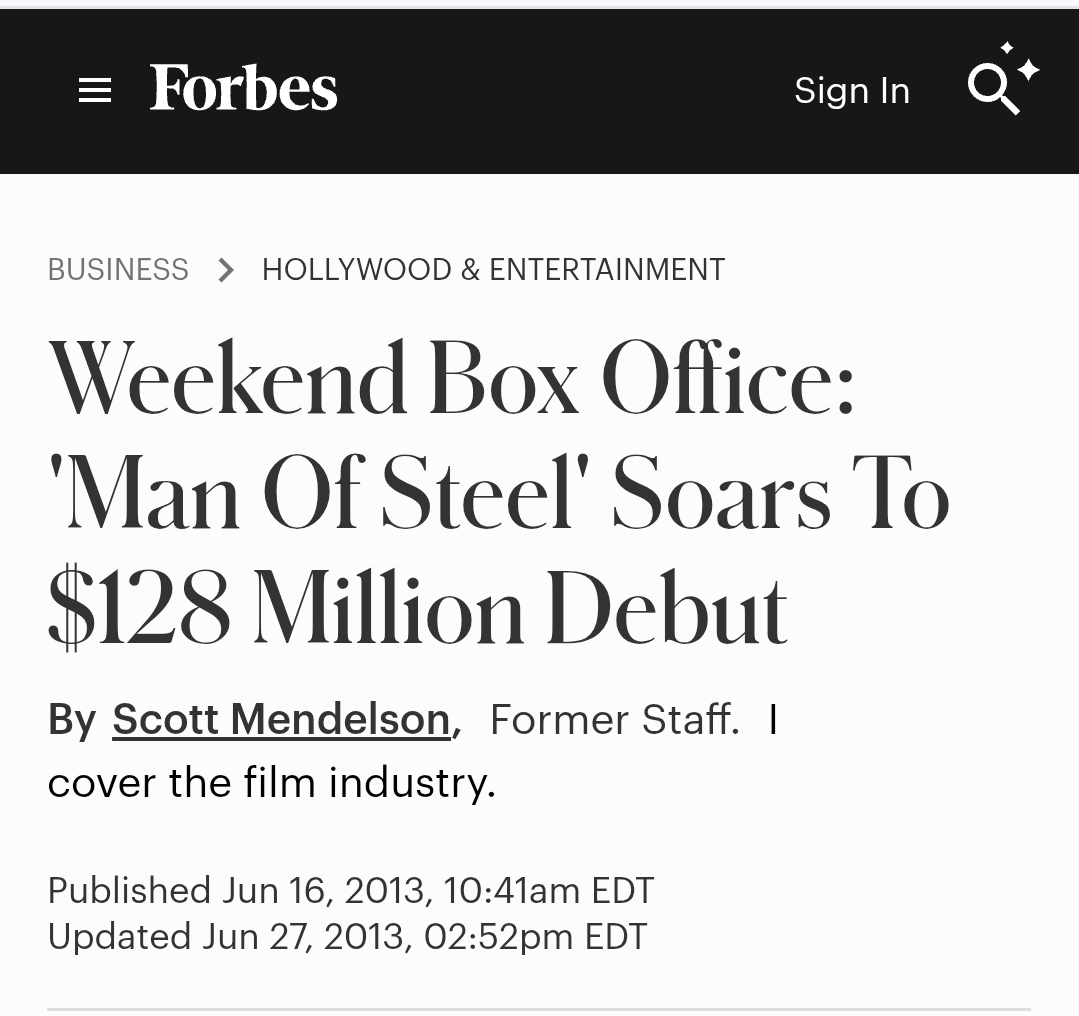Screen dimensions: 1079x1016
Task: Click the sparkle stars beside search
Action: click(1021, 62)
